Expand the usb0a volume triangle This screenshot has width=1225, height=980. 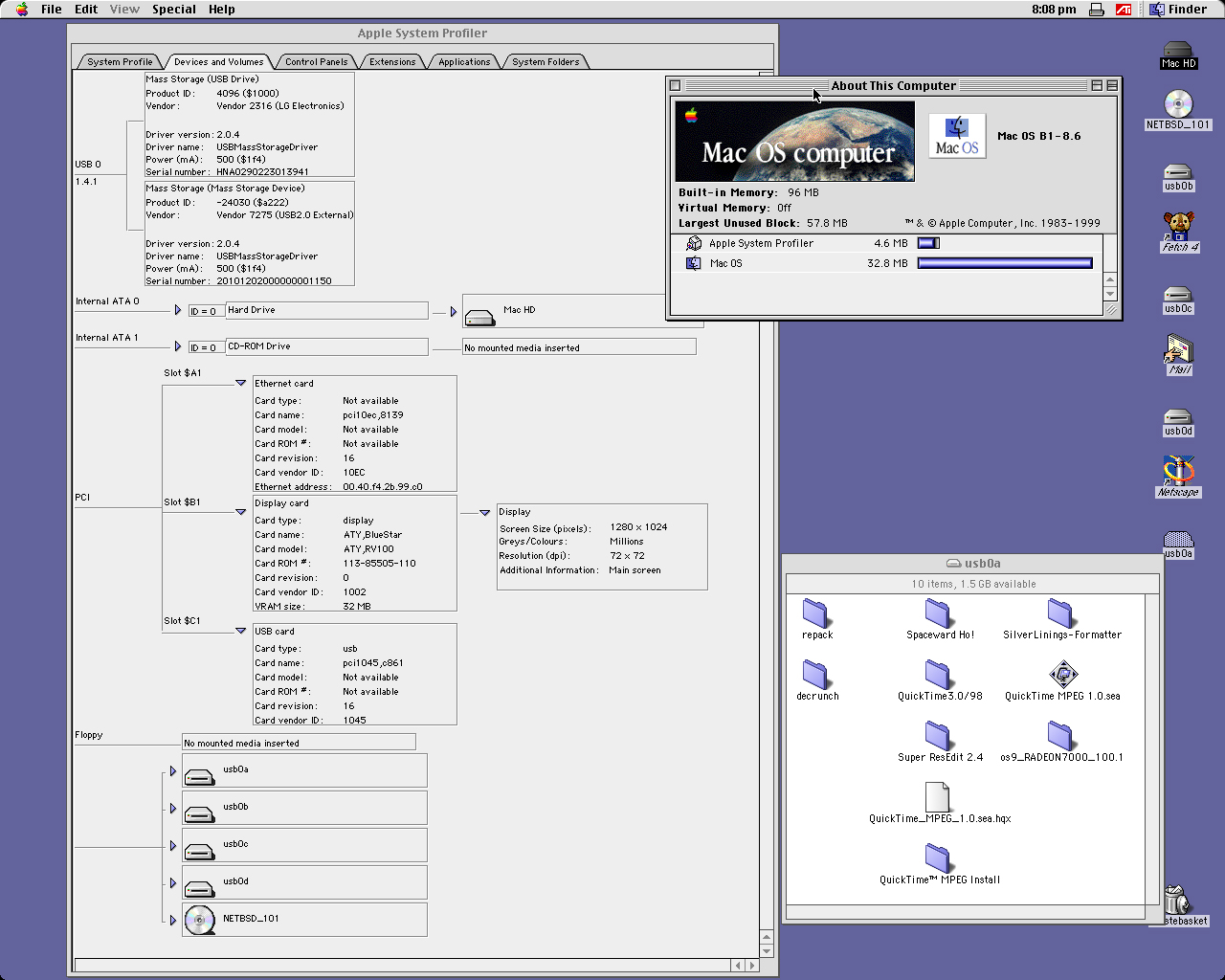pos(173,771)
